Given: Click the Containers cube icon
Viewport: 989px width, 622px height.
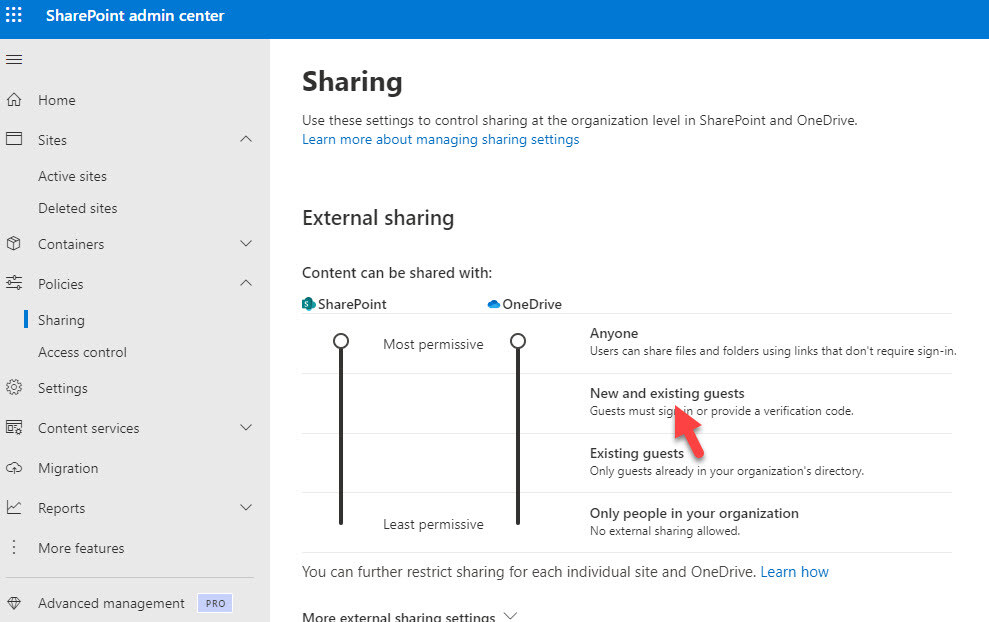Looking at the screenshot, I should (14, 244).
